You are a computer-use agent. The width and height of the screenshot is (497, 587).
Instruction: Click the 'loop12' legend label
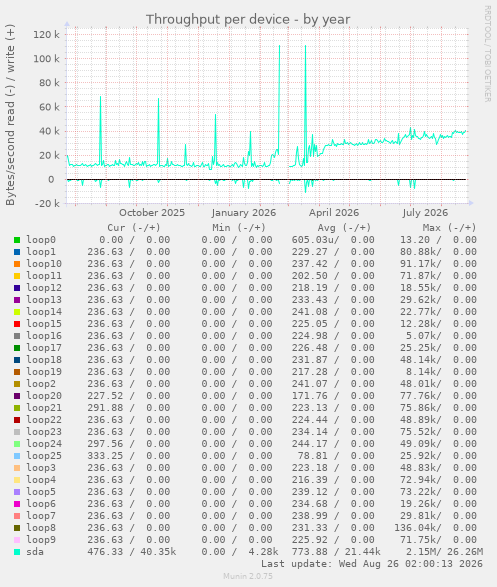pos(44,288)
